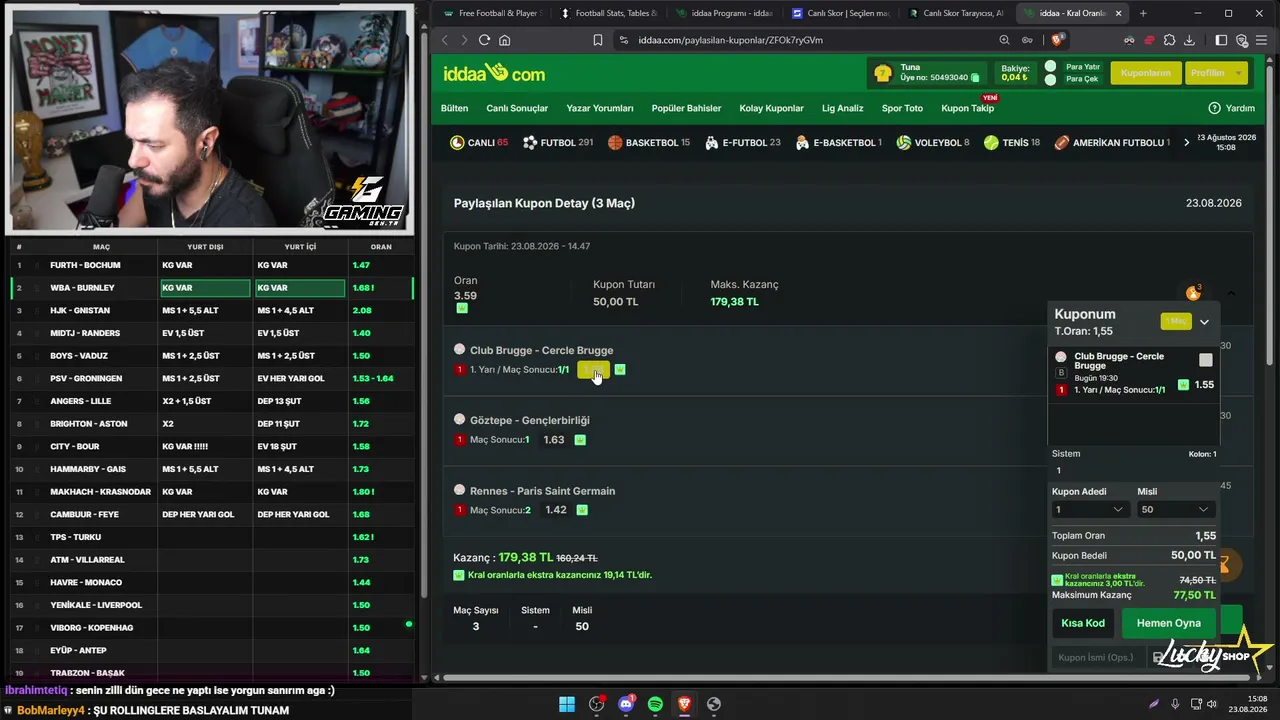Select the Basketbol sports category
Viewport: 1280px width, 720px height.
[649, 143]
